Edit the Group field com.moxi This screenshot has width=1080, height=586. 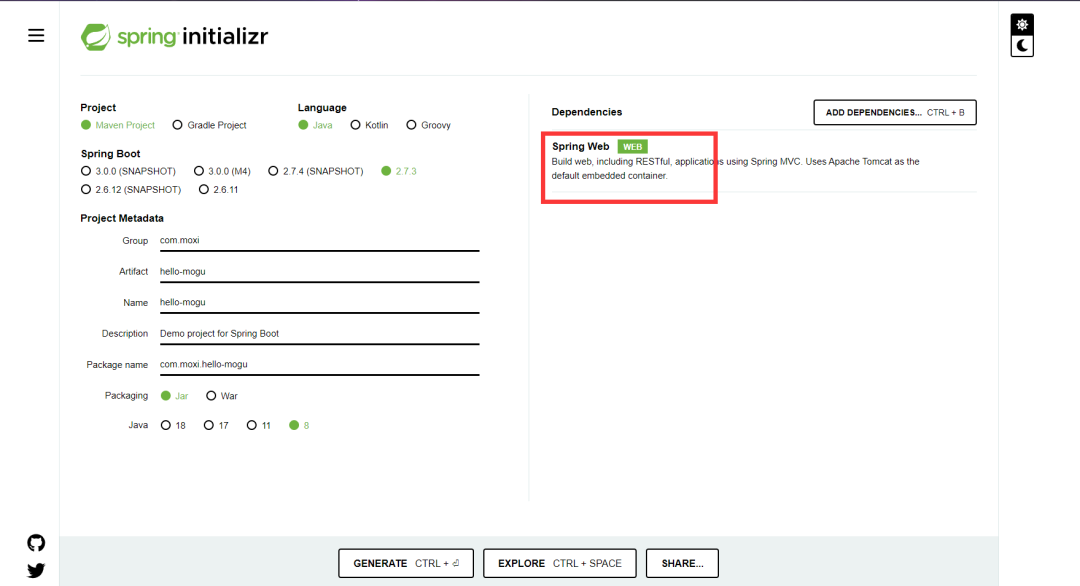point(320,240)
